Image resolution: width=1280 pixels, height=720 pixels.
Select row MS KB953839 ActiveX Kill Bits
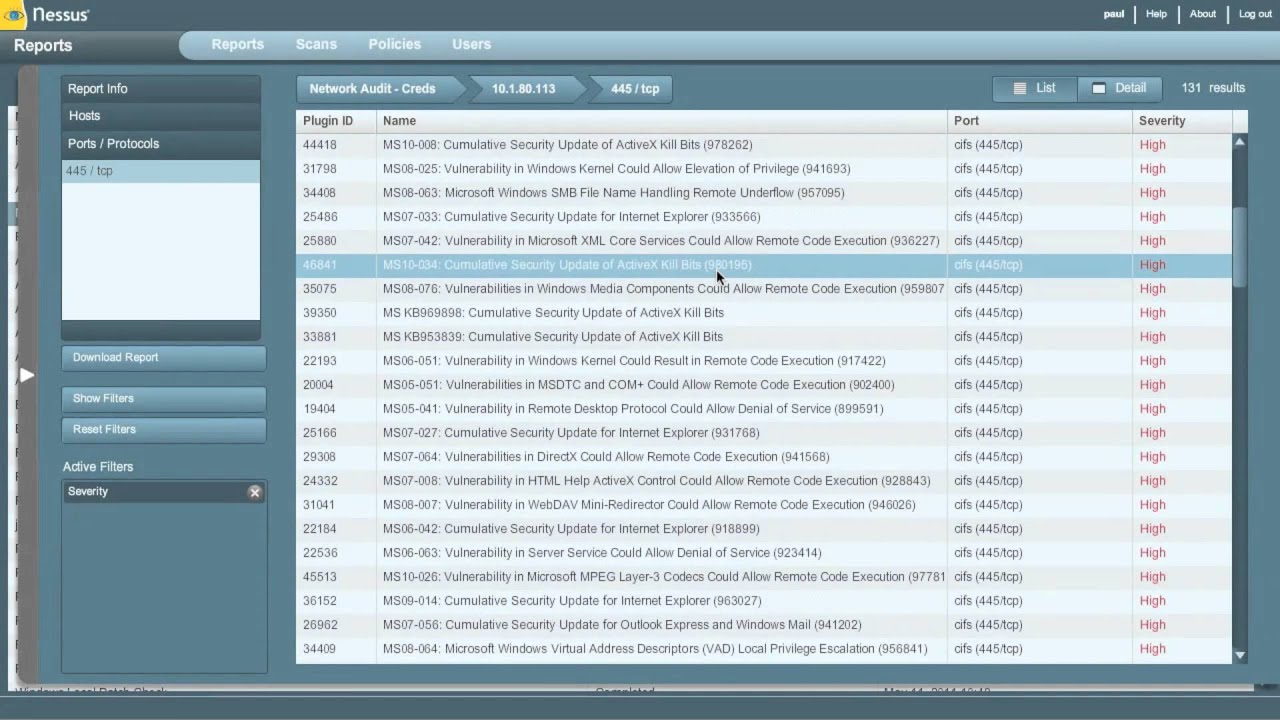point(764,337)
